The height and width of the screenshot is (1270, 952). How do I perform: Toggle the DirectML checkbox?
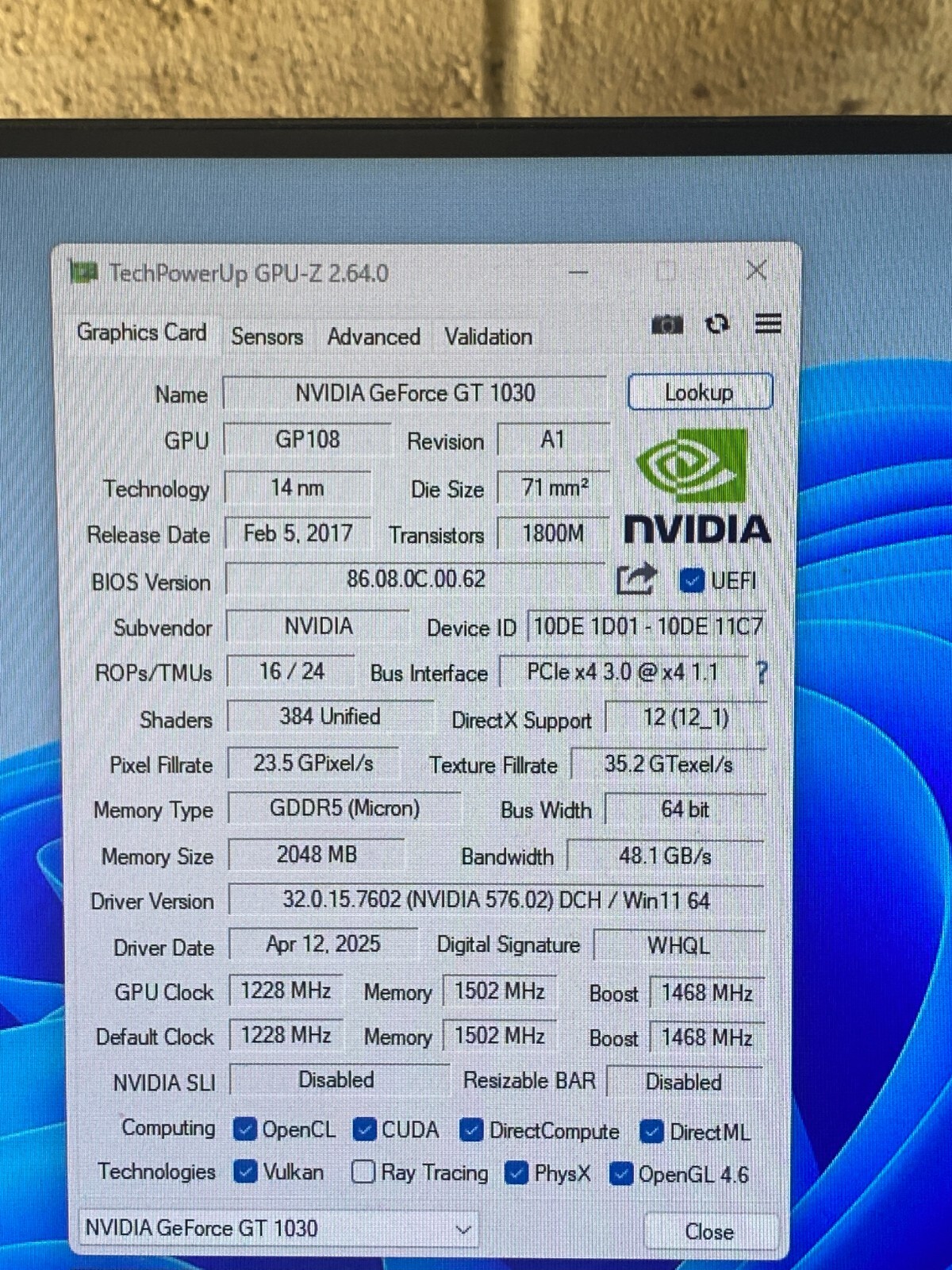click(x=651, y=1132)
